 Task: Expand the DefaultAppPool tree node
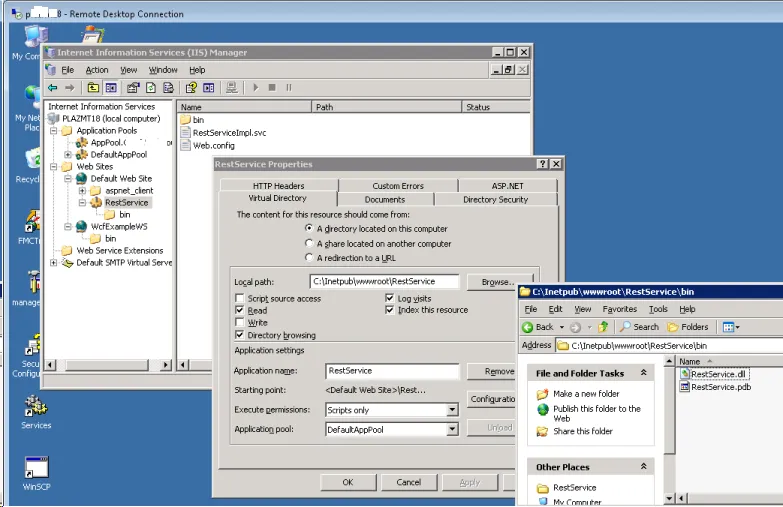[x=67, y=155]
